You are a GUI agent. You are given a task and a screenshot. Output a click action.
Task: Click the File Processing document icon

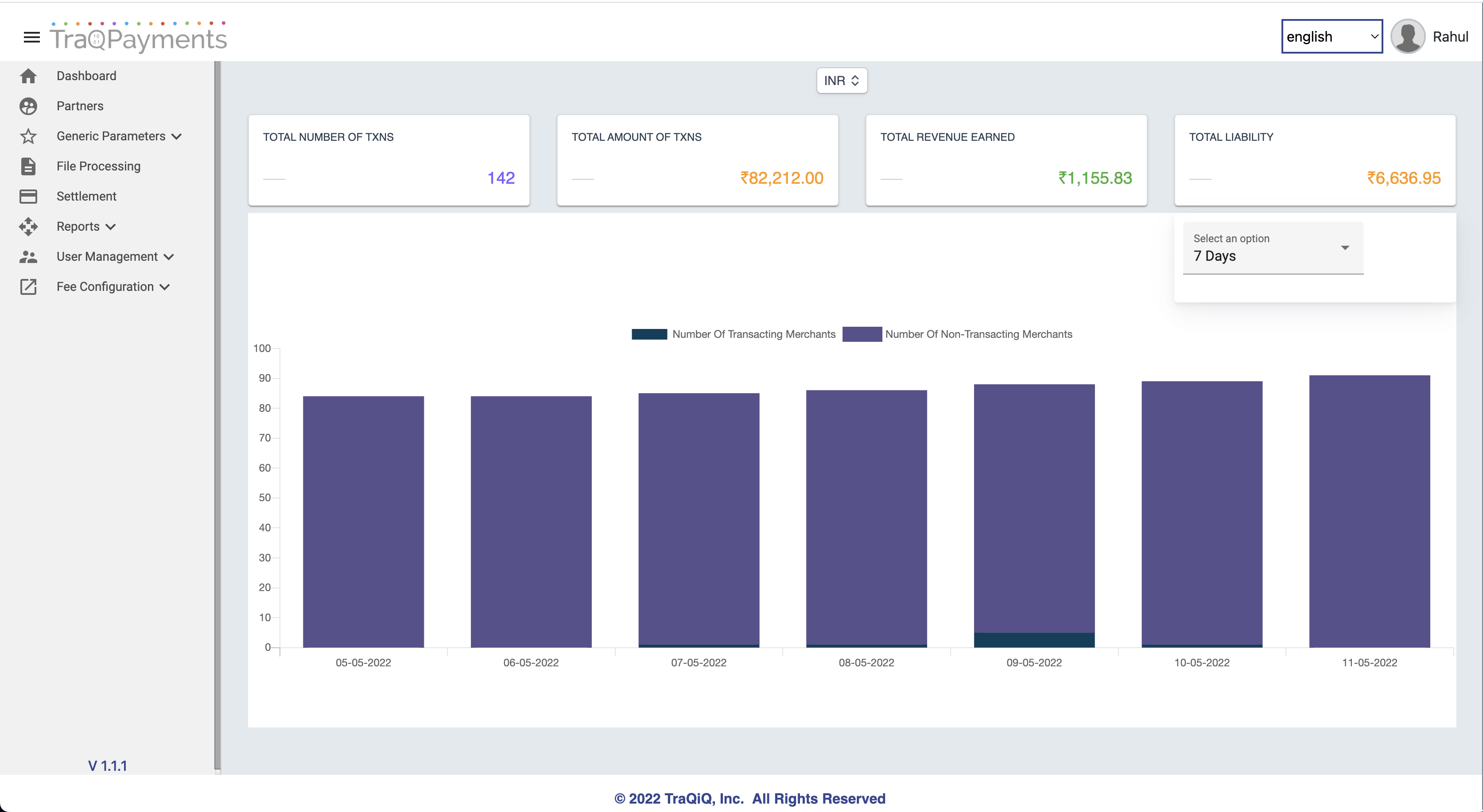click(28, 166)
